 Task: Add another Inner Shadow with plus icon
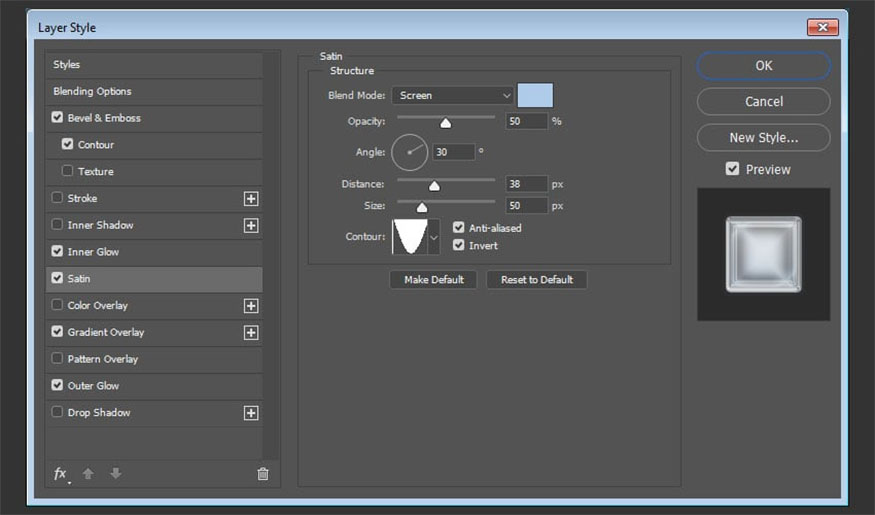click(251, 226)
